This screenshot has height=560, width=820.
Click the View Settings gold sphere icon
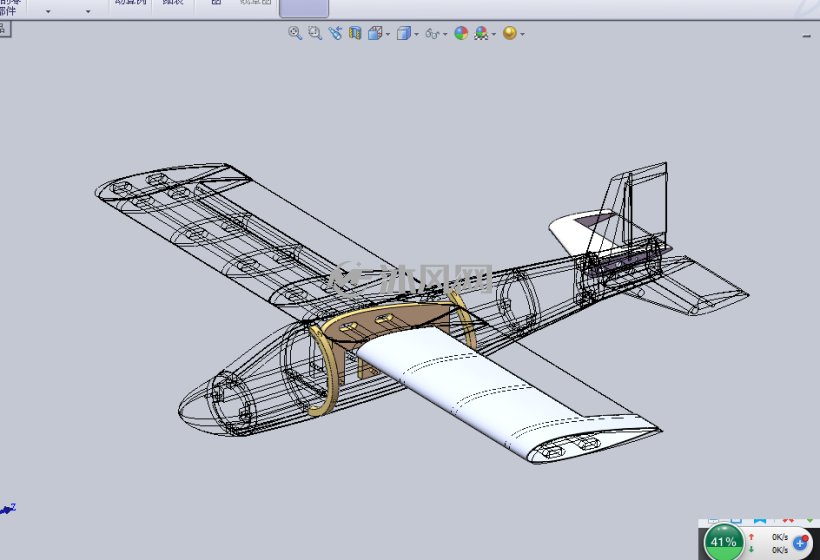[x=509, y=33]
